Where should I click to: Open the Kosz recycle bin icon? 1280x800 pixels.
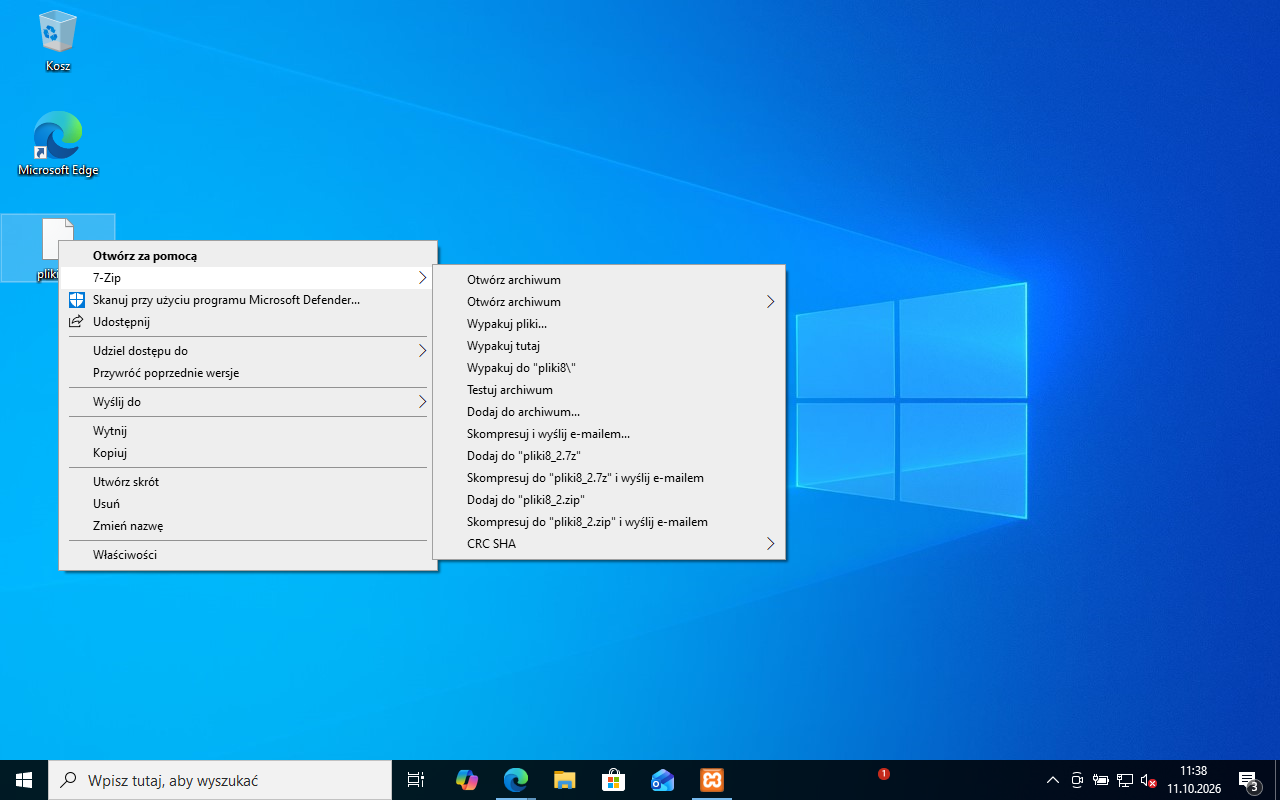click(58, 41)
